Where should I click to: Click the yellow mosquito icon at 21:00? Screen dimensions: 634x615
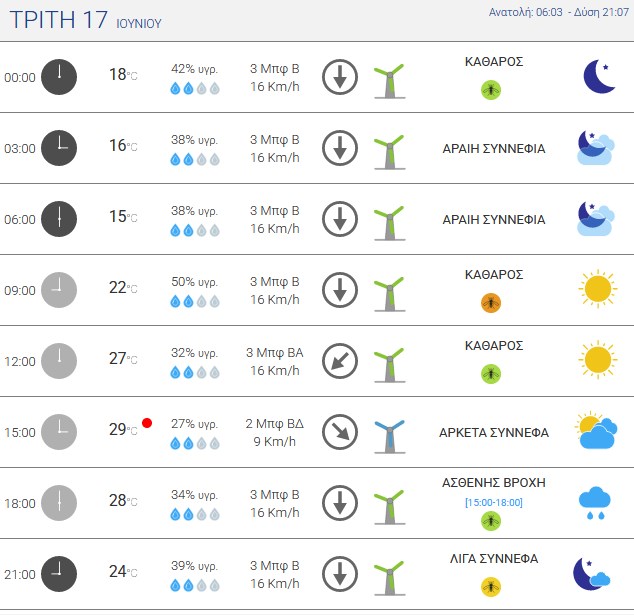(491, 587)
